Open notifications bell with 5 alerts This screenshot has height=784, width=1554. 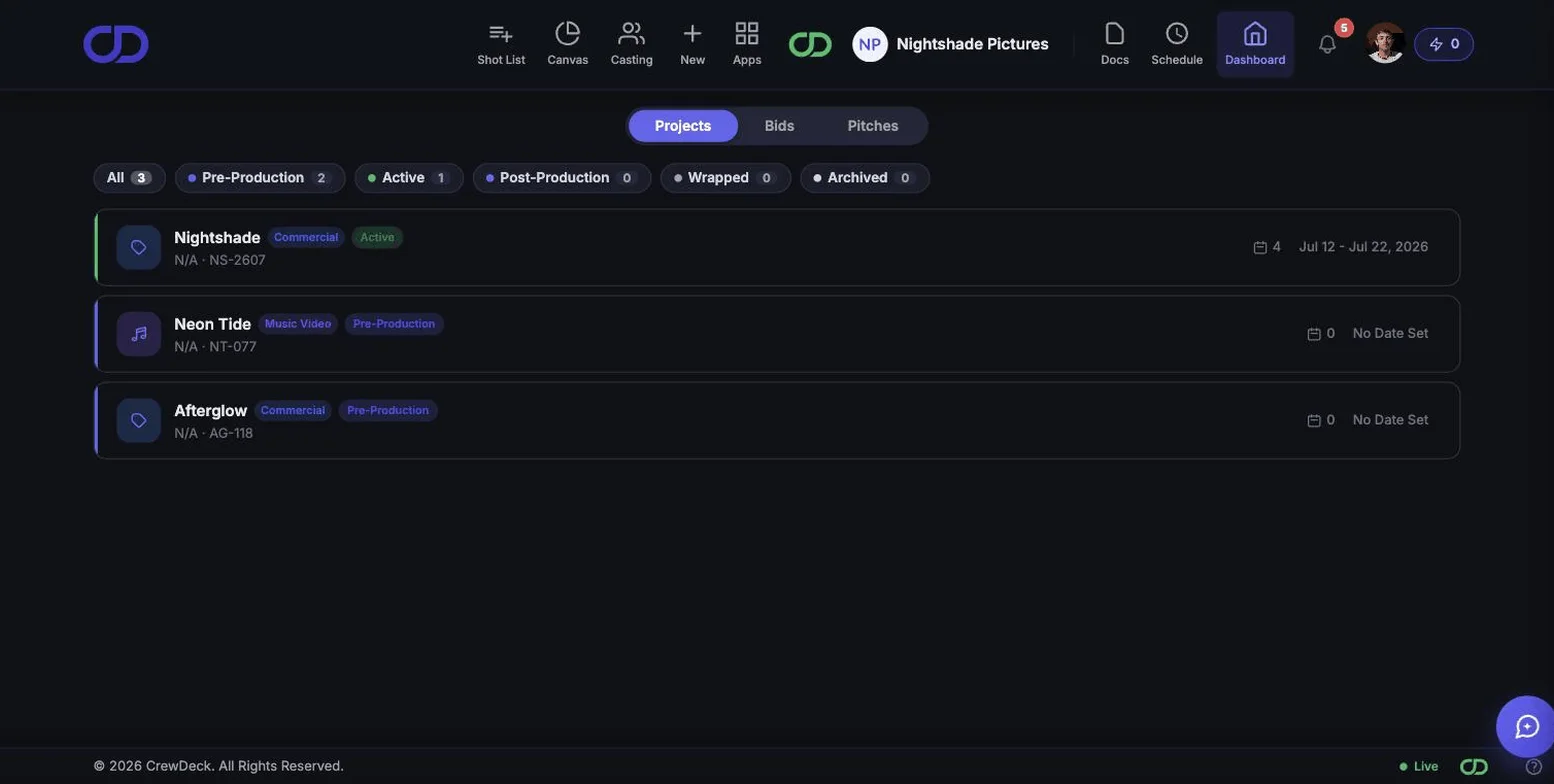point(1328,44)
